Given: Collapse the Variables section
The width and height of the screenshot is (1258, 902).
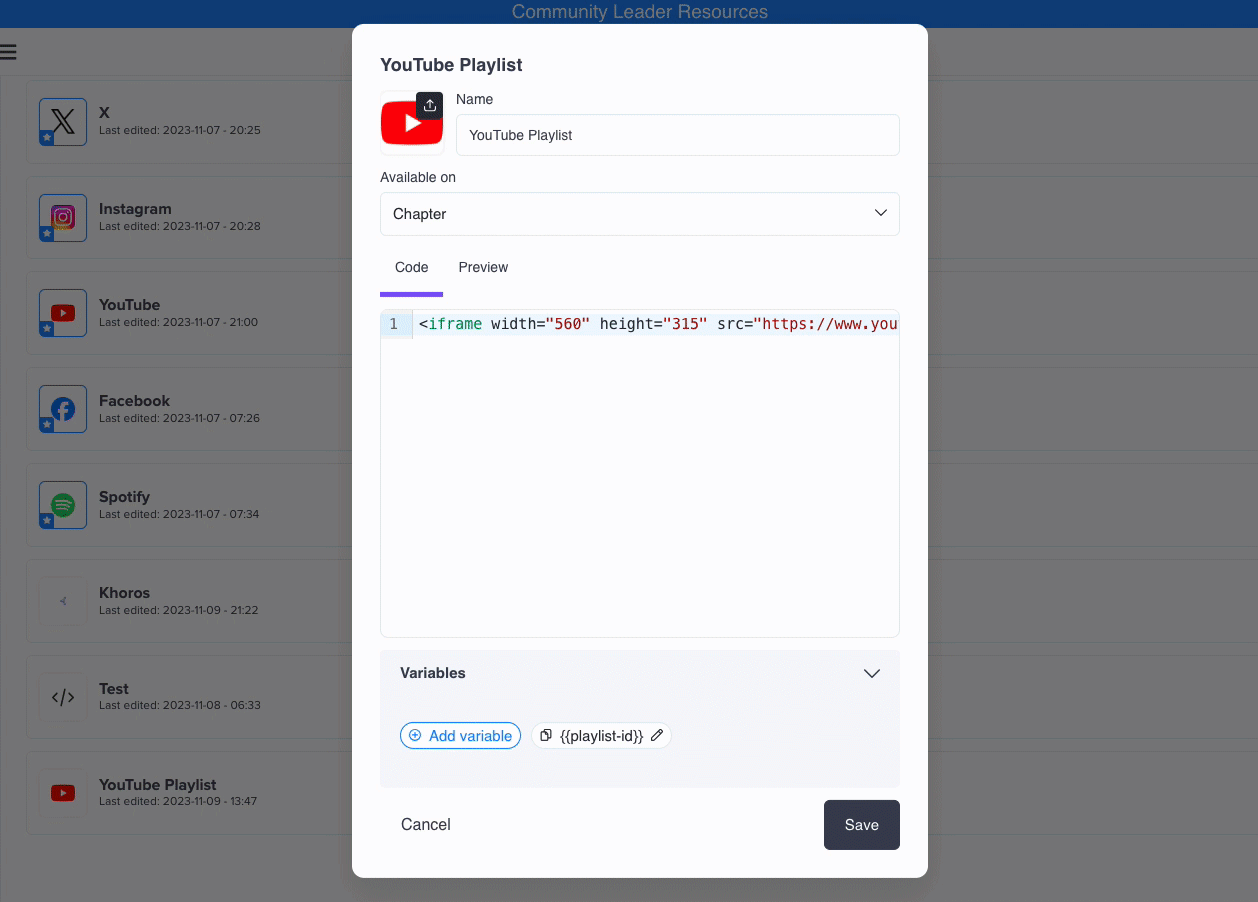Looking at the screenshot, I should click(x=871, y=673).
